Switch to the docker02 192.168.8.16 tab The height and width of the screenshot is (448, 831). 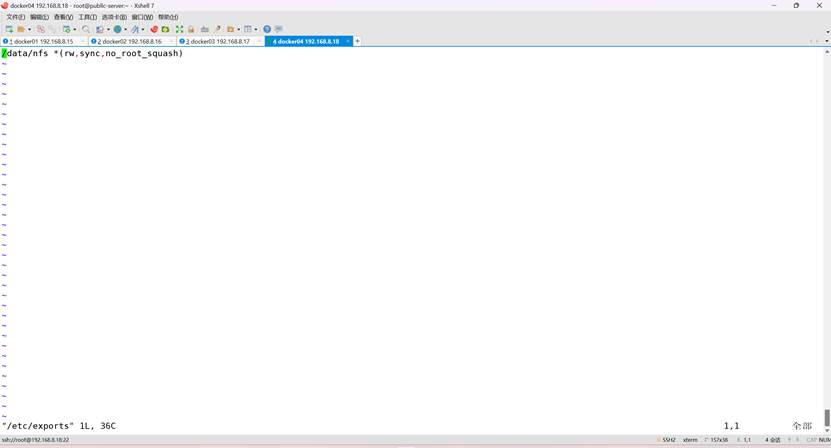point(132,41)
